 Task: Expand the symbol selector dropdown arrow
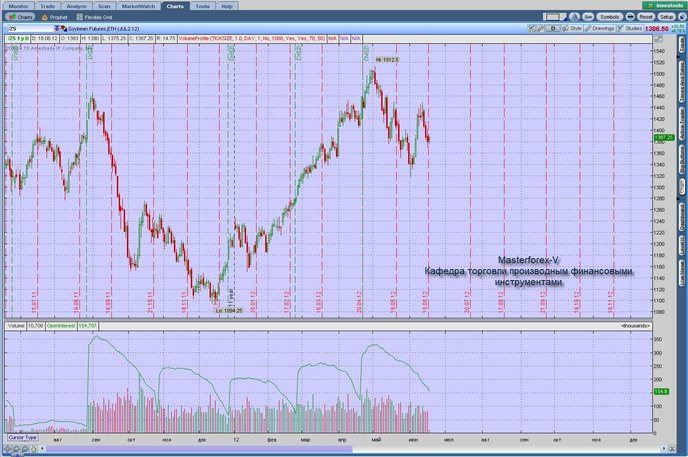57,29
